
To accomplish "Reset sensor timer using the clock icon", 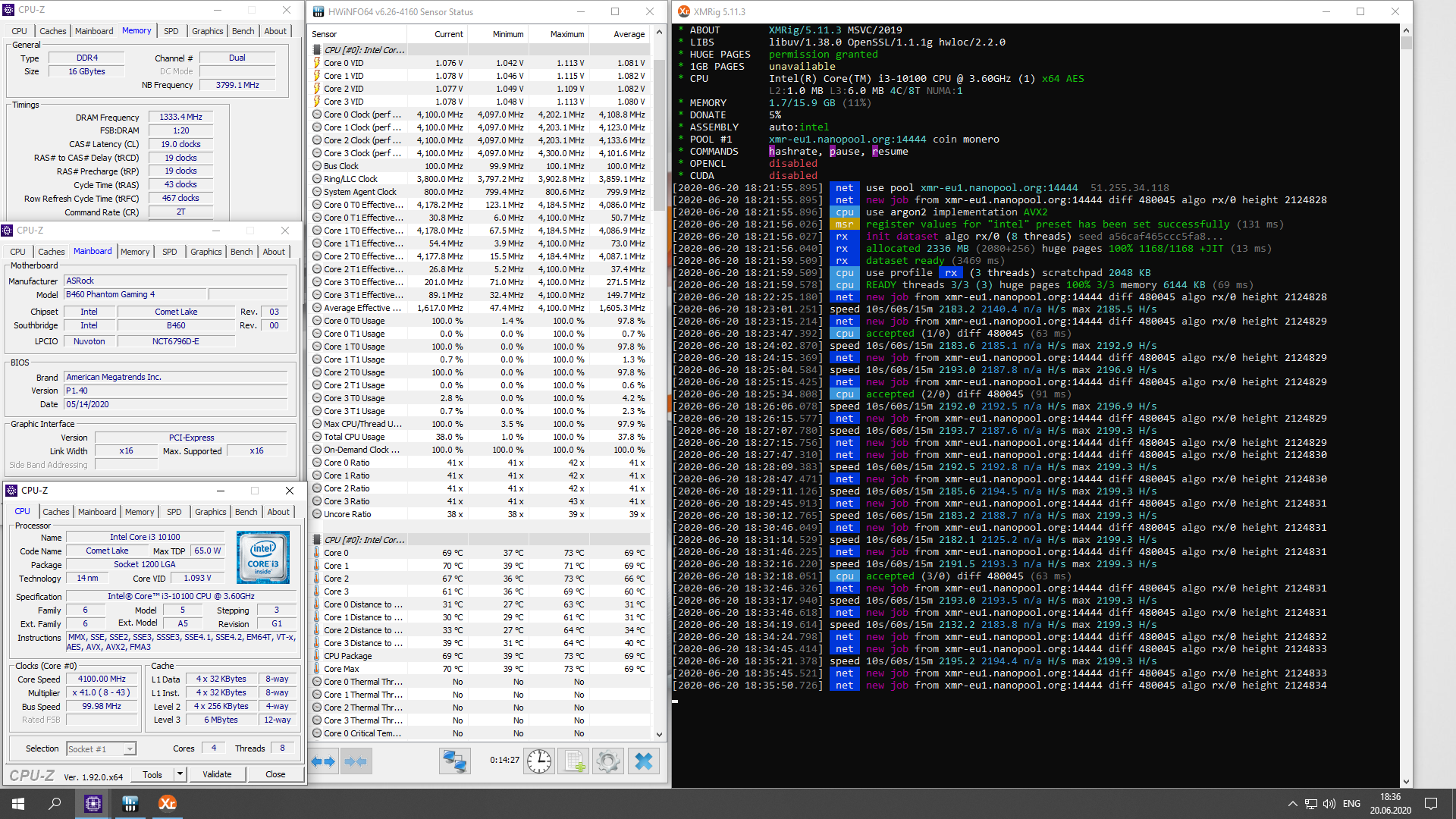I will (x=539, y=761).
